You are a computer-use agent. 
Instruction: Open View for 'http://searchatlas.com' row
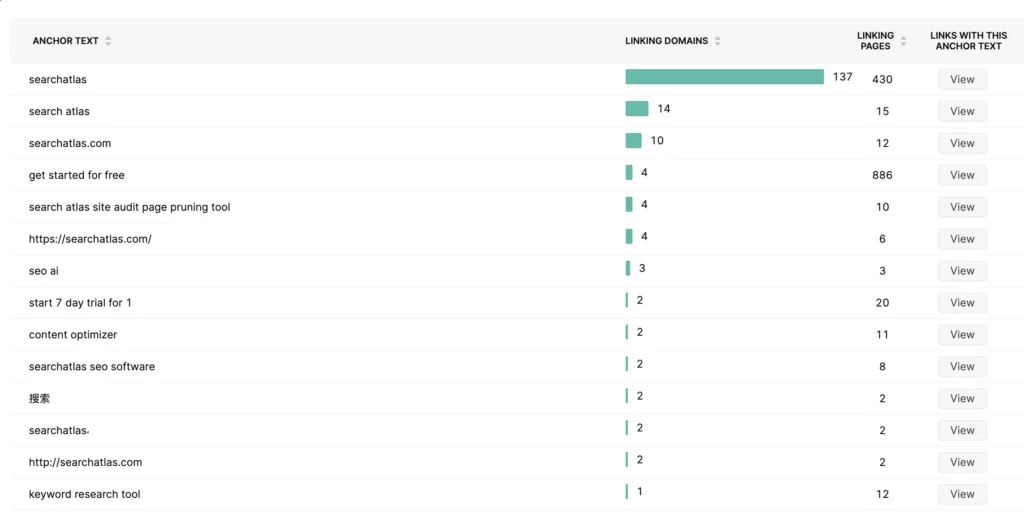(962, 462)
